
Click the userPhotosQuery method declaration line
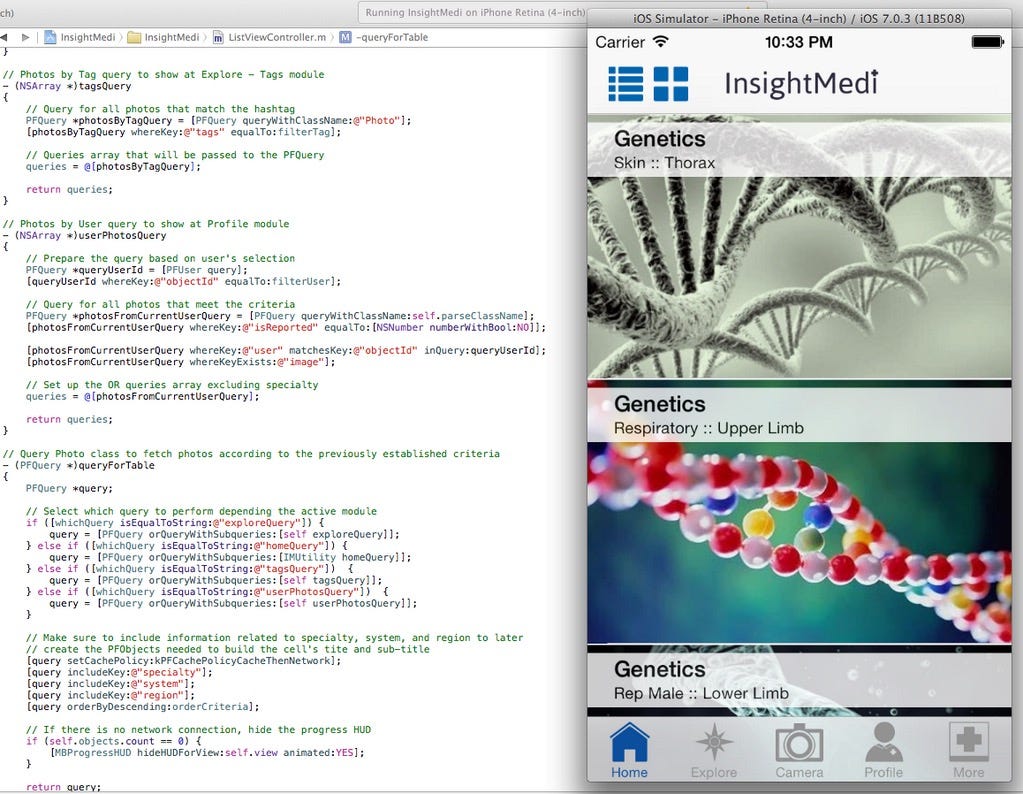pos(84,236)
